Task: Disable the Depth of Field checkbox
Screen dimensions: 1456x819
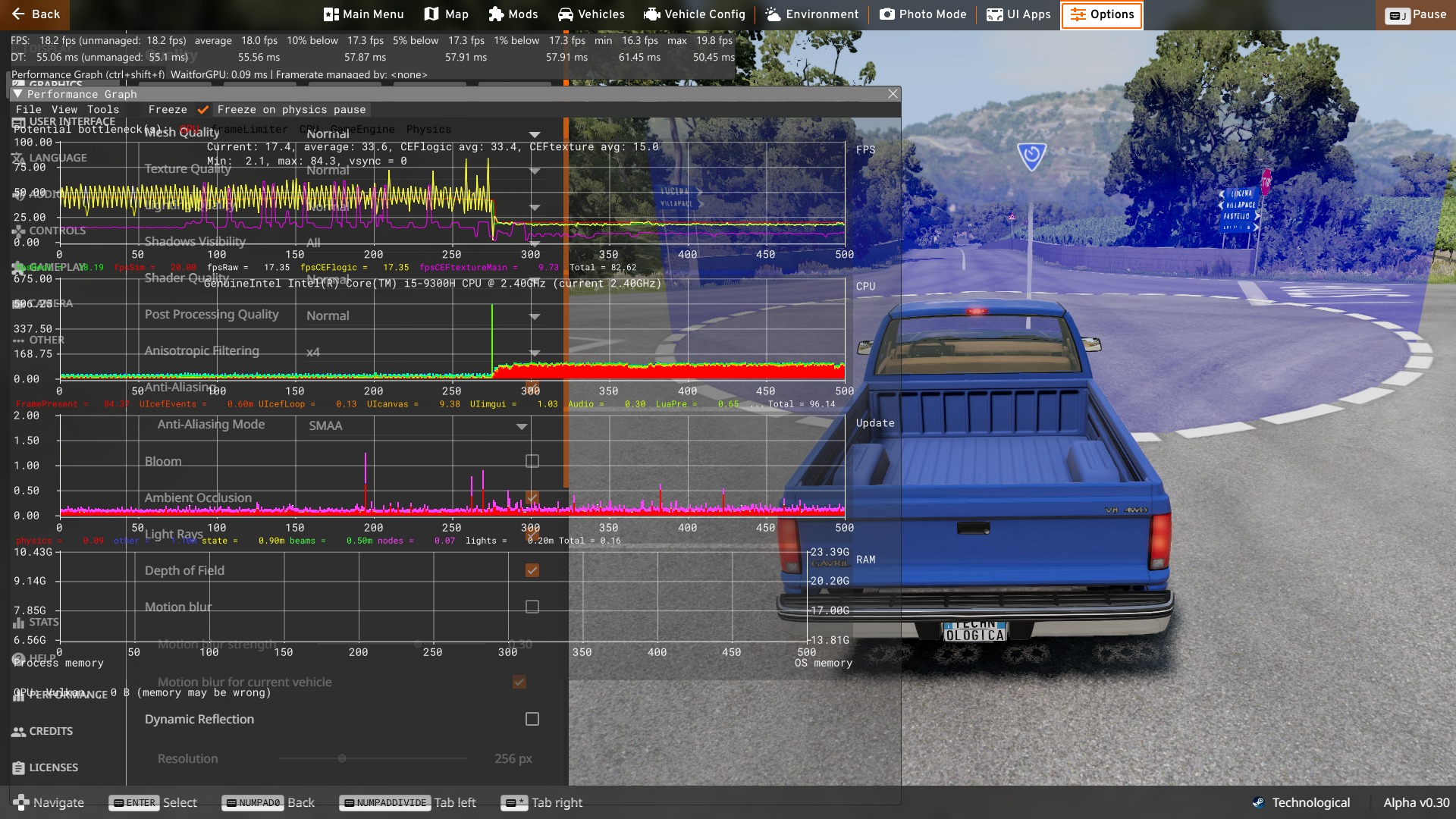Action: tap(532, 570)
